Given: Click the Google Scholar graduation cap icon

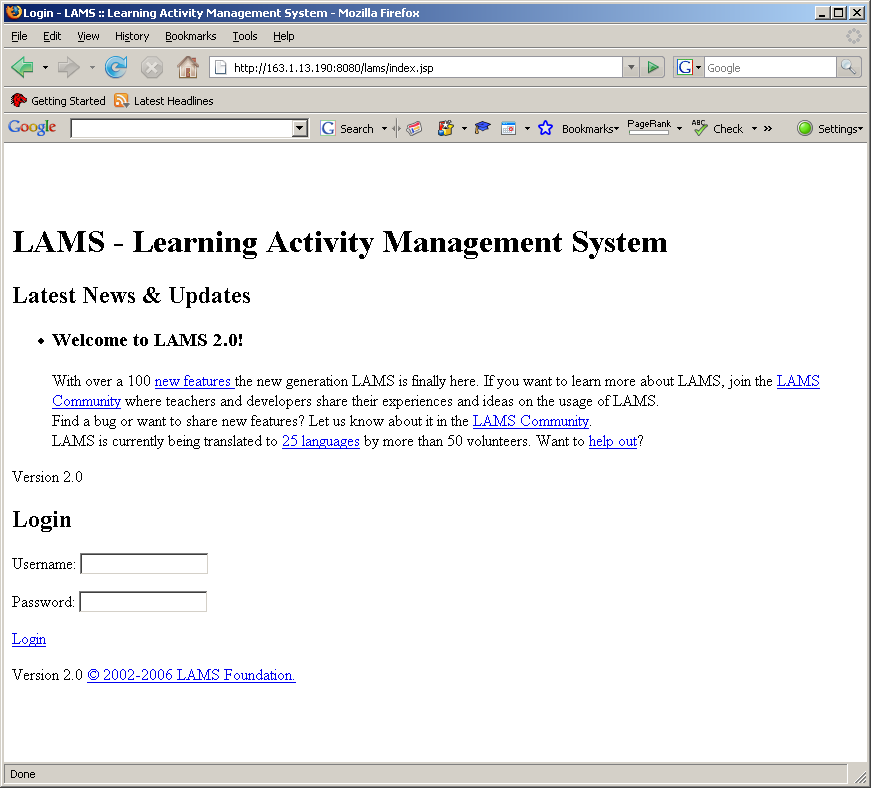Looking at the screenshot, I should (x=482, y=128).
